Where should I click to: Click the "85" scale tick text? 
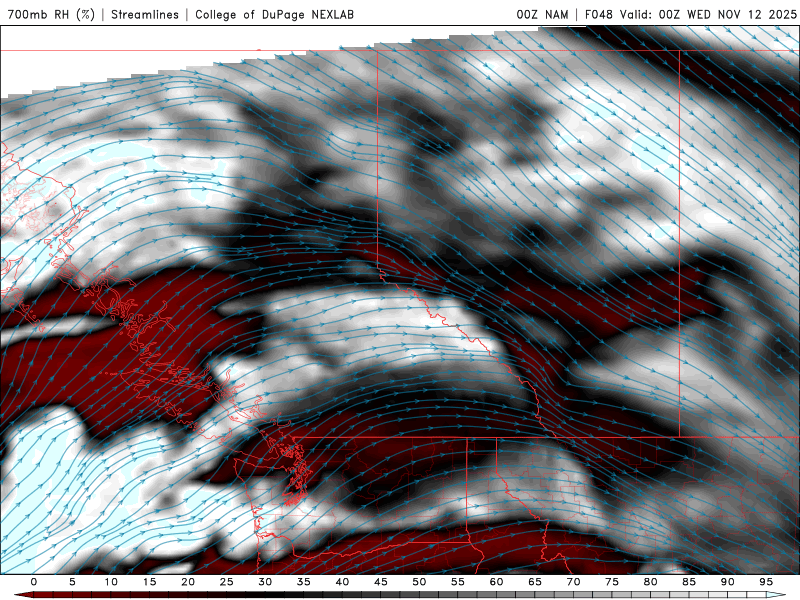click(x=689, y=582)
